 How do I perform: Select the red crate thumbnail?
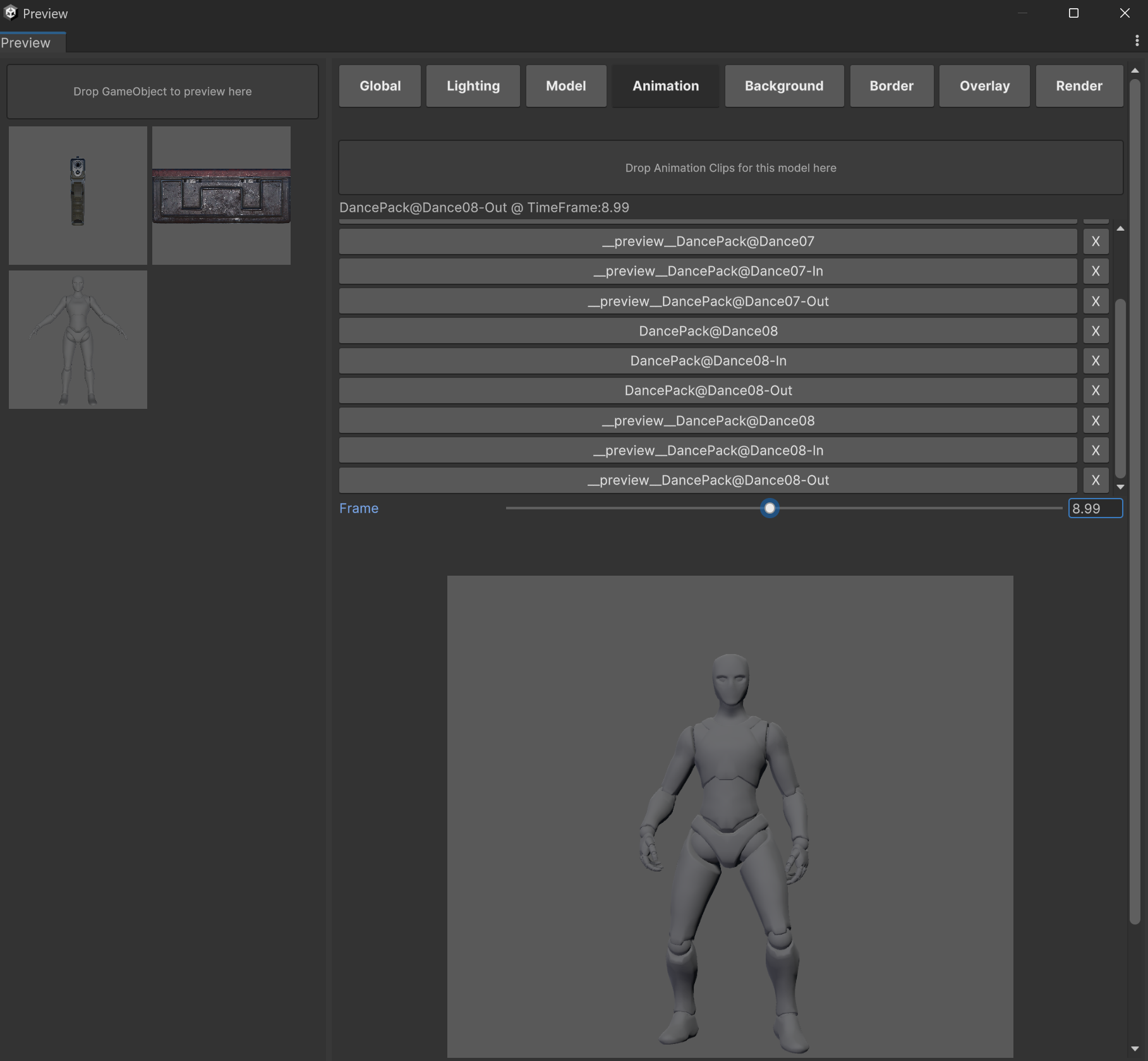[x=221, y=196]
